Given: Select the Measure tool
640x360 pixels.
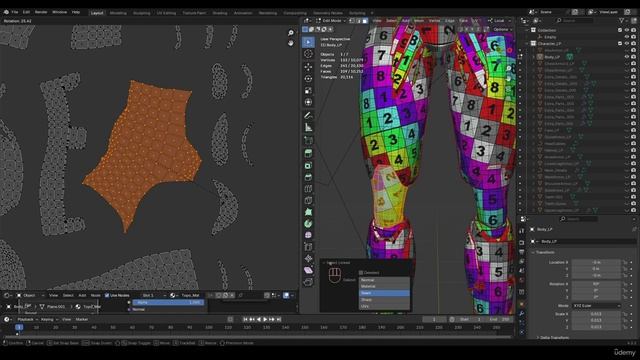Looking at the screenshot, I should pos(309,127).
